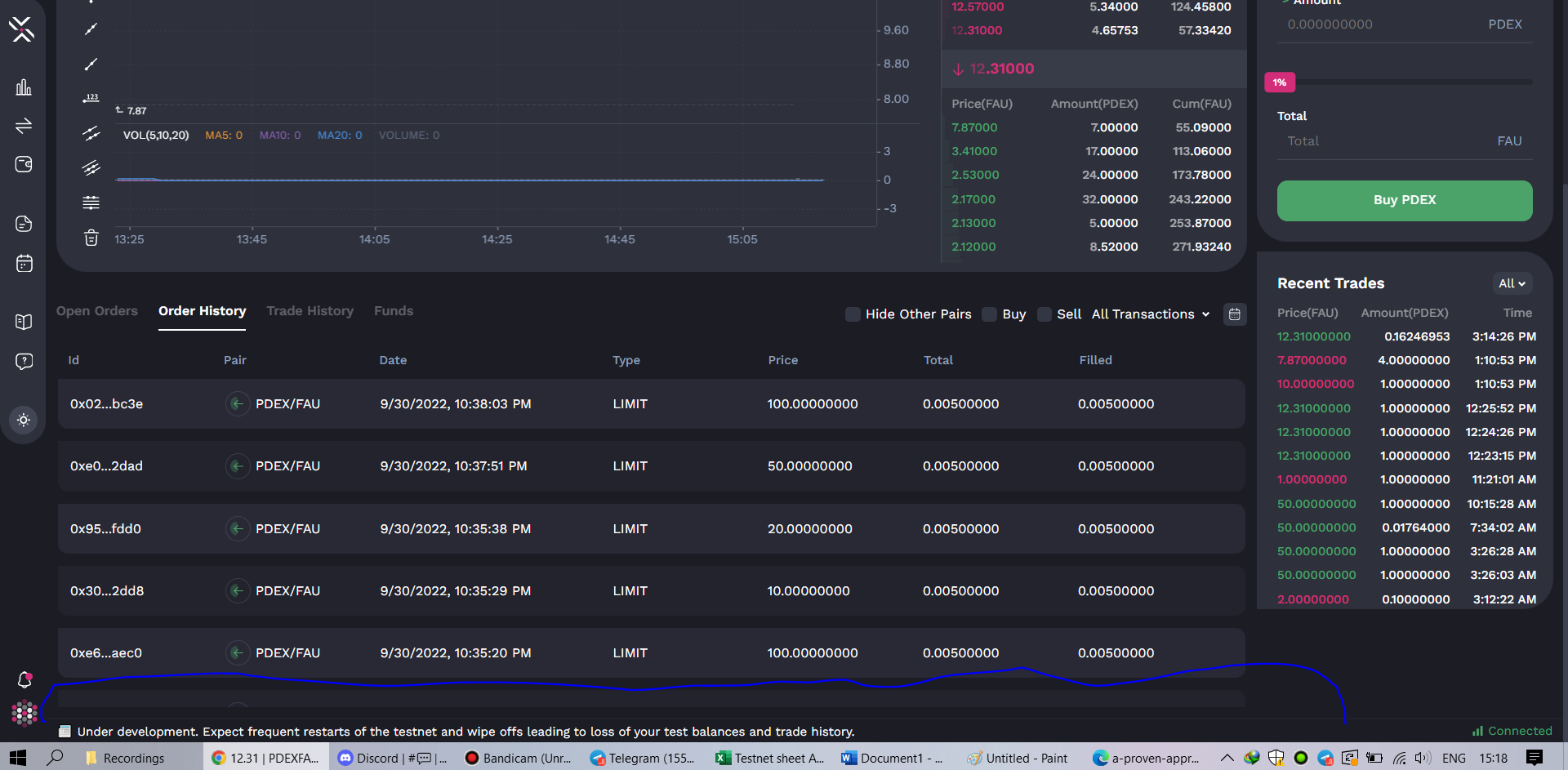Expand the ENG language selector in the taskbar
The width and height of the screenshot is (1568, 770).
tap(1453, 758)
